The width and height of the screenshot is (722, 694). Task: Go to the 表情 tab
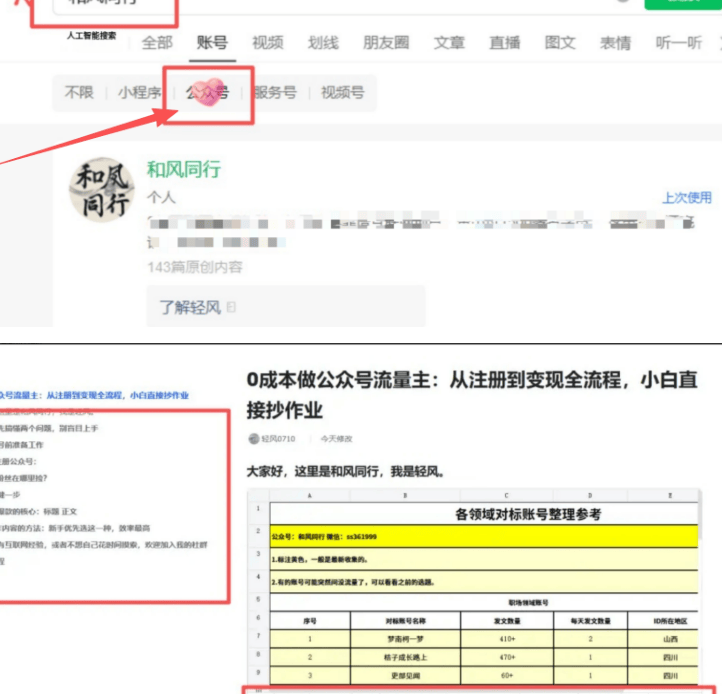615,42
